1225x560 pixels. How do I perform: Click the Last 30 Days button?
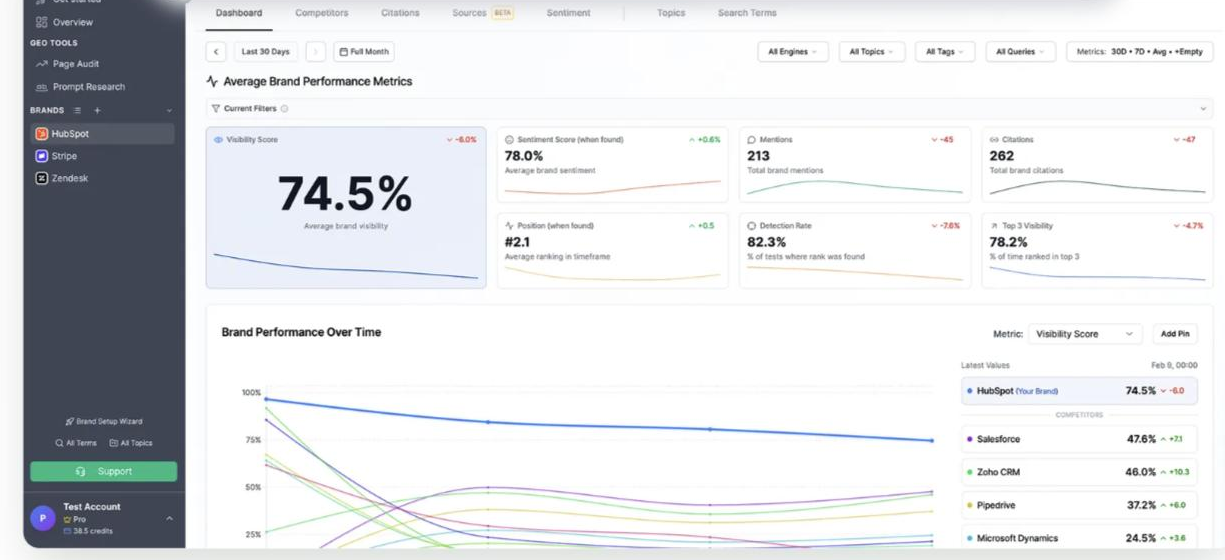pyautogui.click(x=265, y=52)
